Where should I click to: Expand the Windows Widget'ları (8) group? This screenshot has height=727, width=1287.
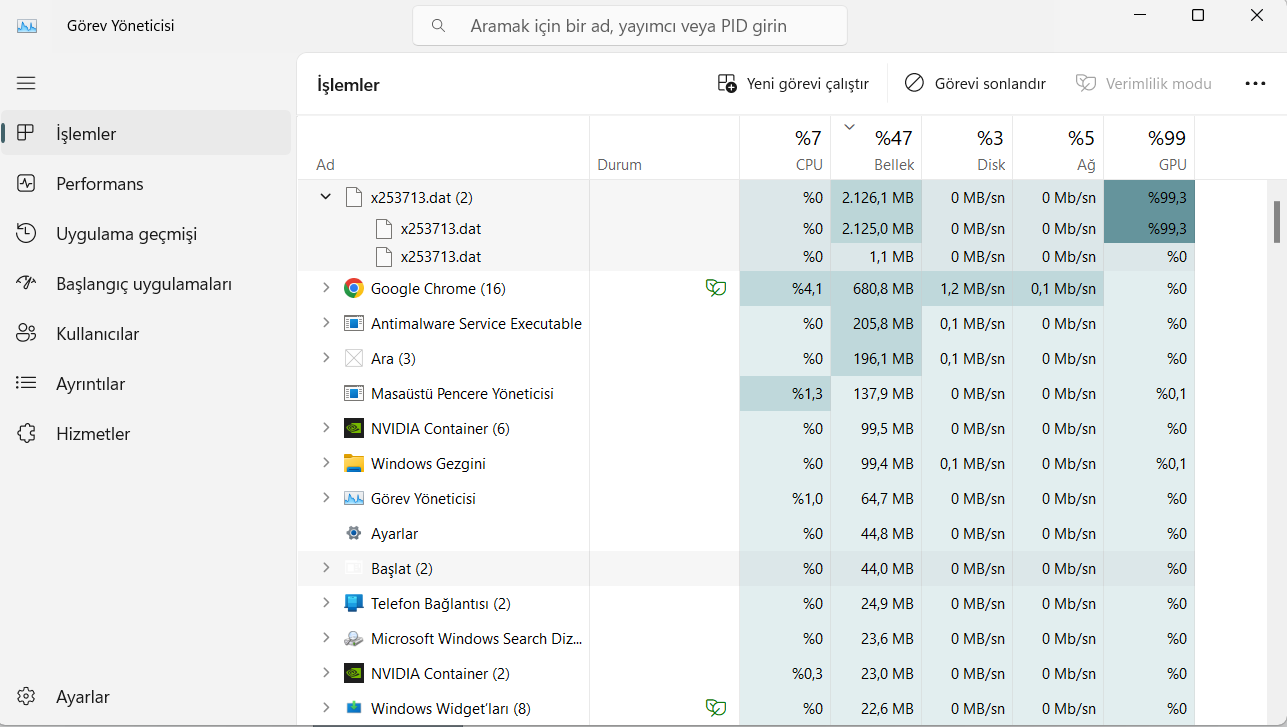point(325,708)
